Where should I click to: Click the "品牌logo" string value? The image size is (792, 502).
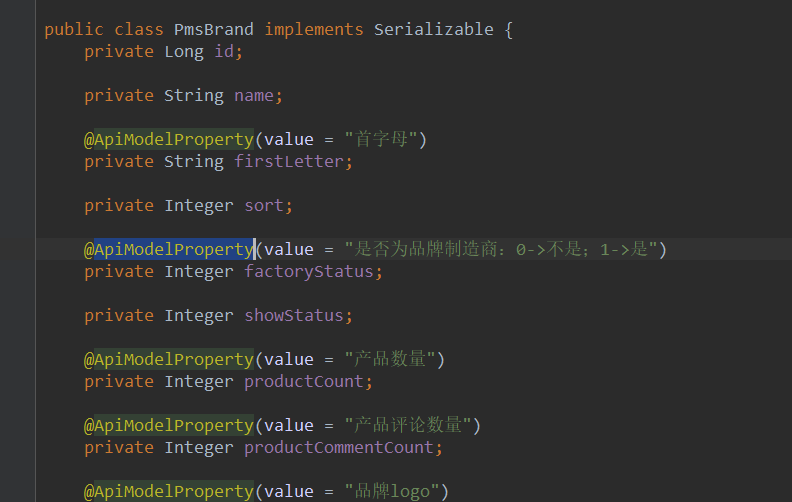[x=396, y=491]
